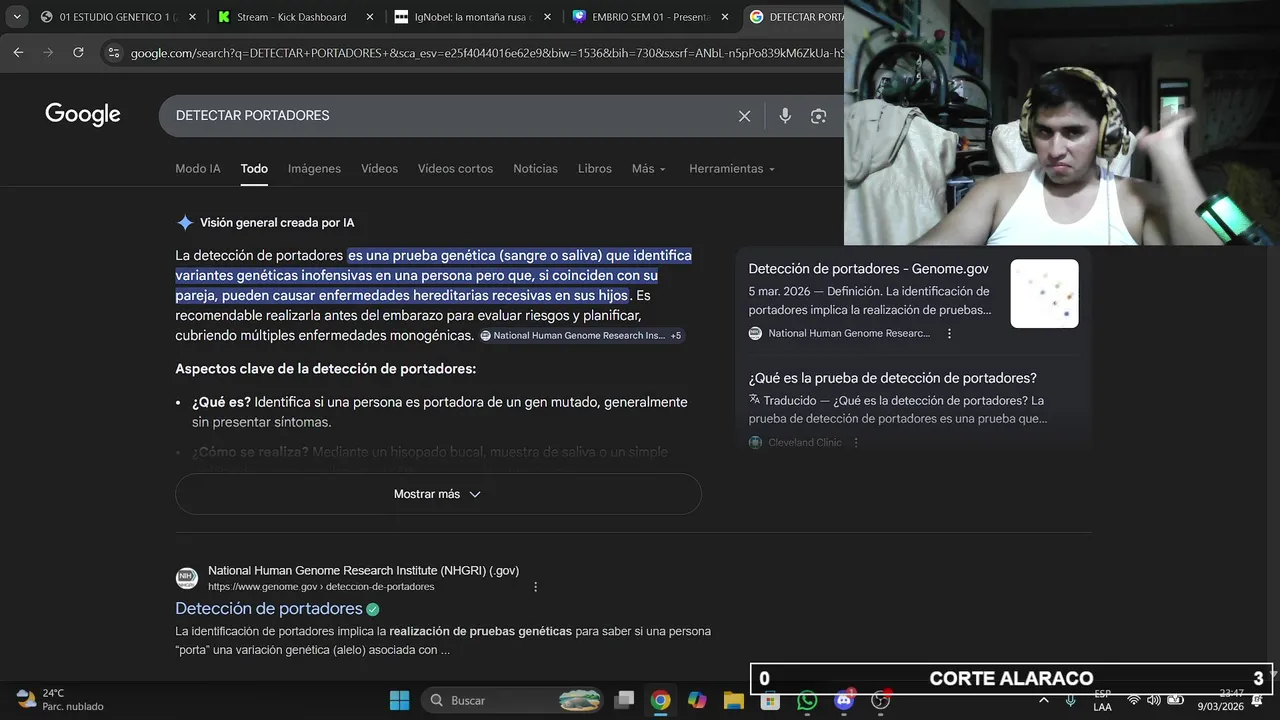Open options menu for Cleveland Clinic card
Viewport: 1280px width, 720px height.
click(x=856, y=443)
